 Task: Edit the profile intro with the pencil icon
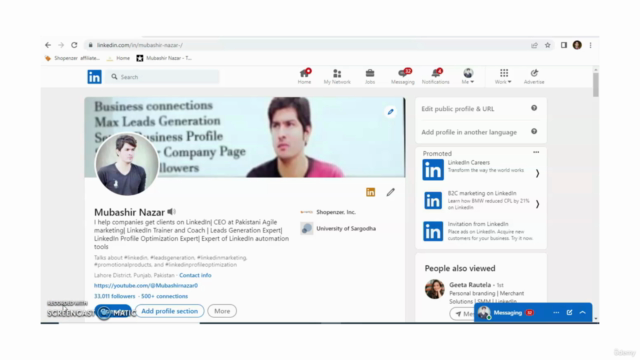tap(391, 192)
